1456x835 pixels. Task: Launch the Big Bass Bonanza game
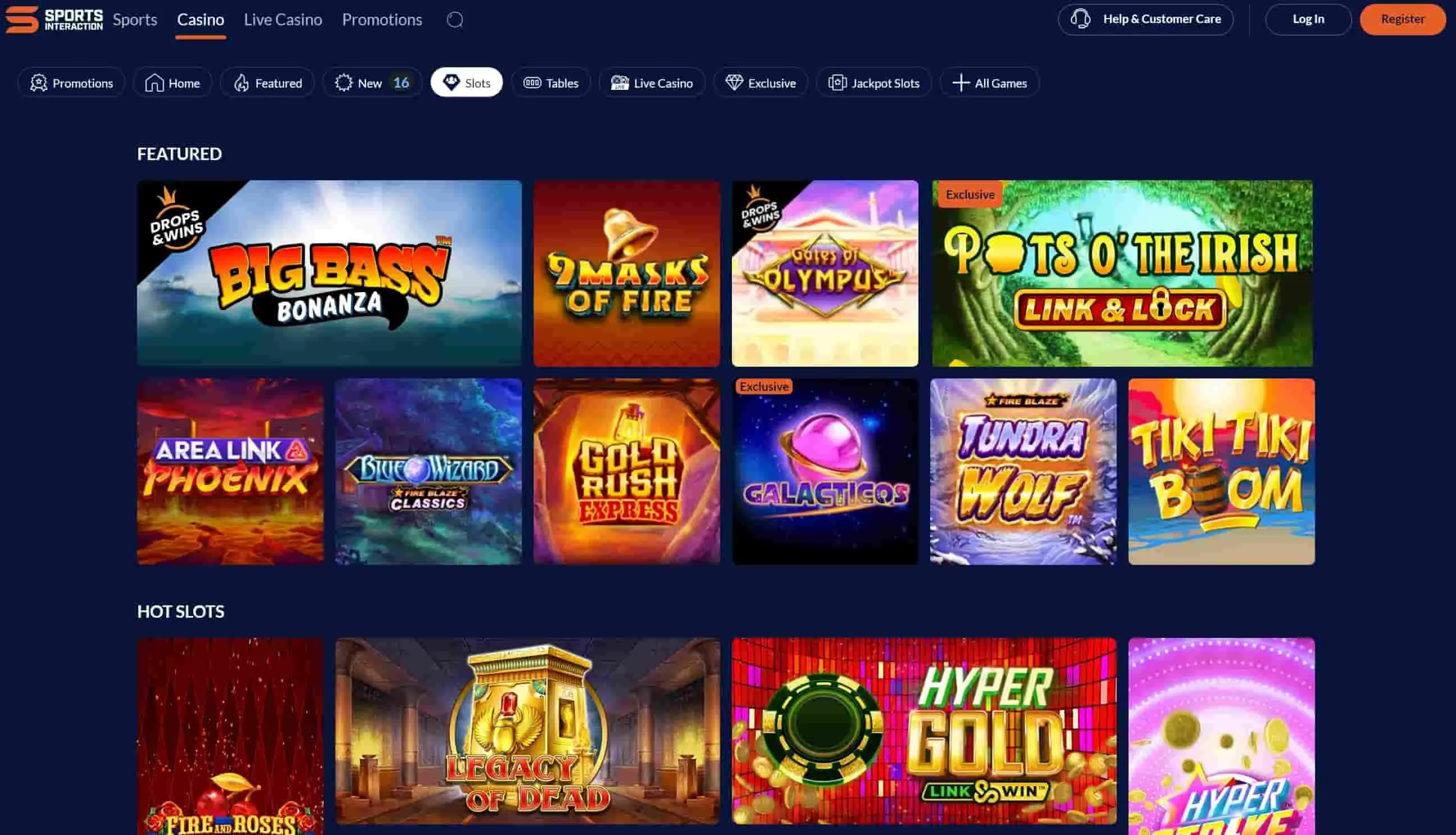(x=329, y=273)
